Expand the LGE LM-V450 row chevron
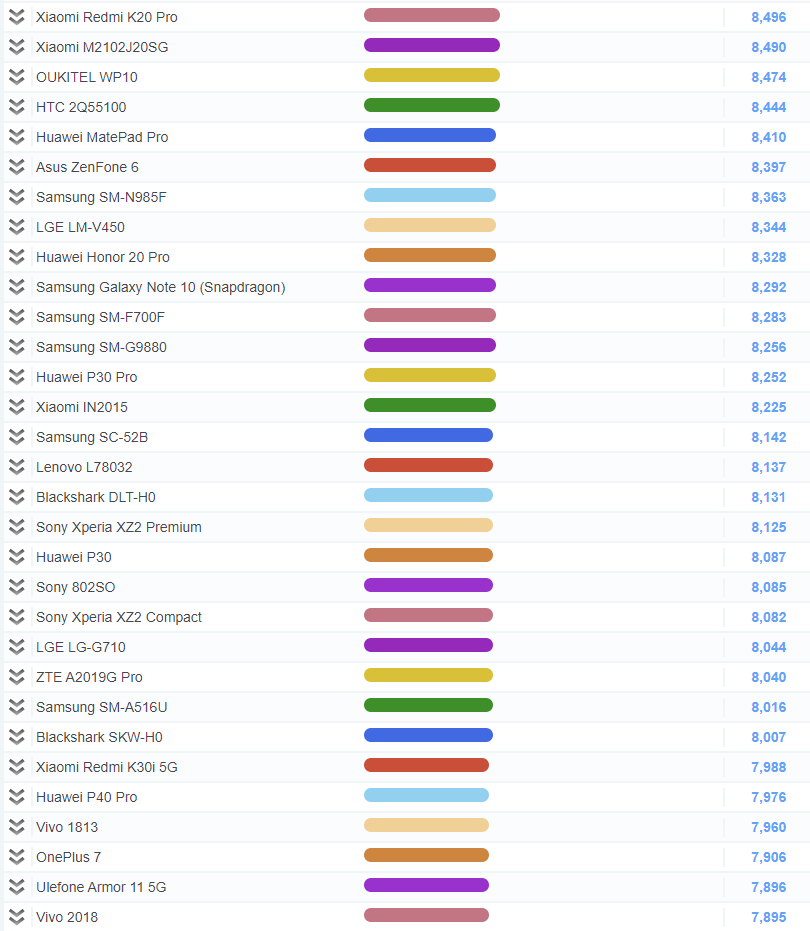The height and width of the screenshot is (931, 810). (x=17, y=227)
